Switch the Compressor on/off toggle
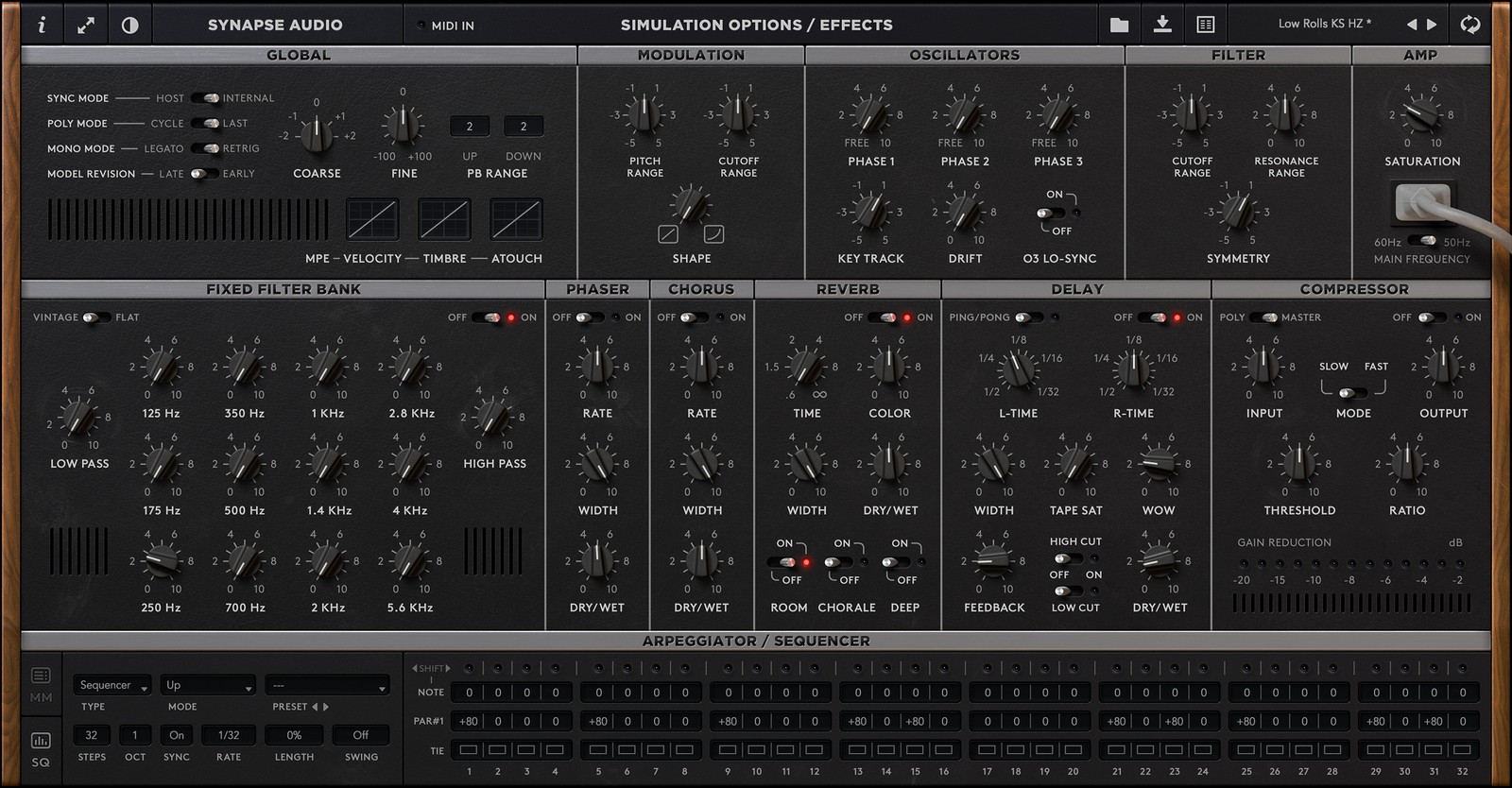Screen dimensions: 1512x788 coord(1431,317)
